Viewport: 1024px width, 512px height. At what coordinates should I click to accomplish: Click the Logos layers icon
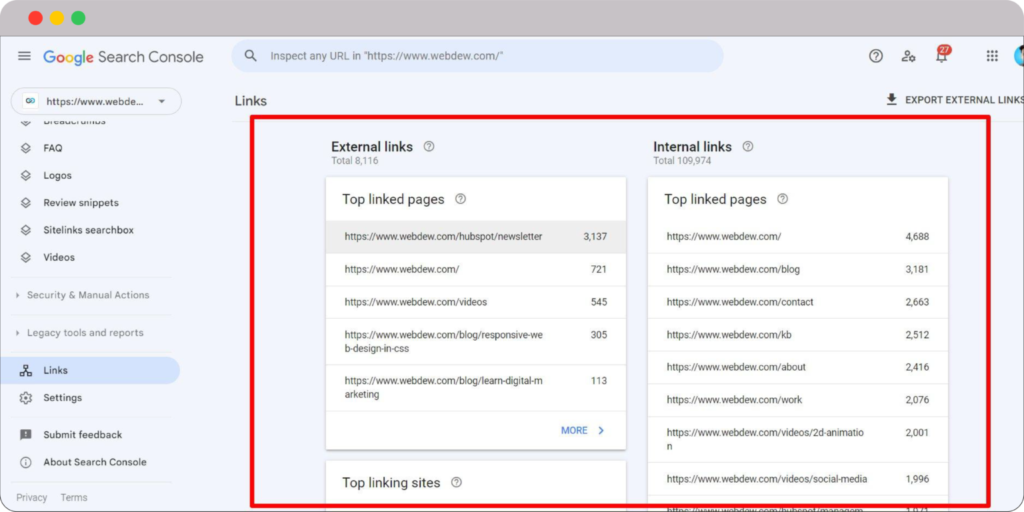tap(25, 176)
